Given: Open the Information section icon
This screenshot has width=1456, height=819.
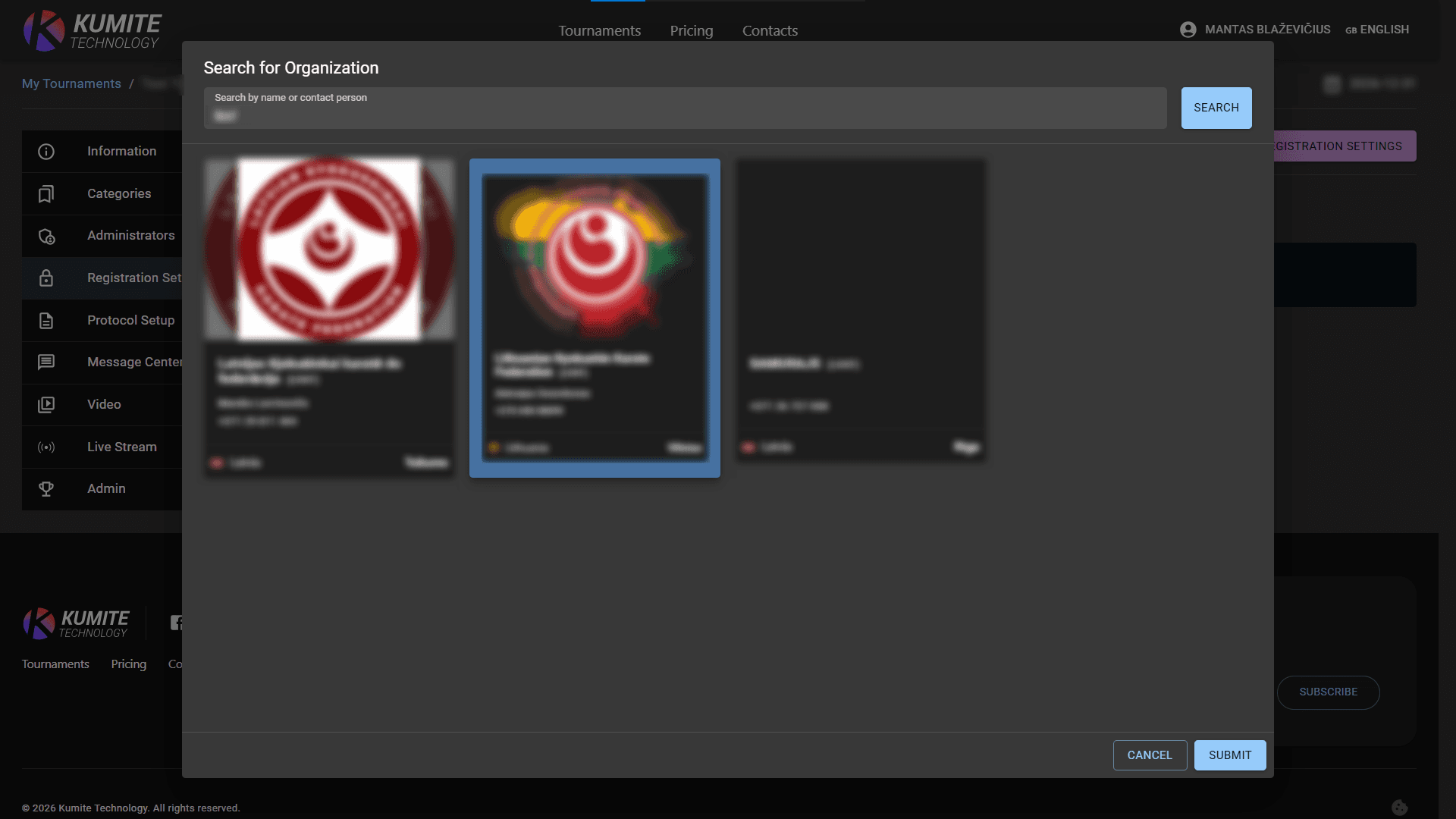Looking at the screenshot, I should click(46, 152).
